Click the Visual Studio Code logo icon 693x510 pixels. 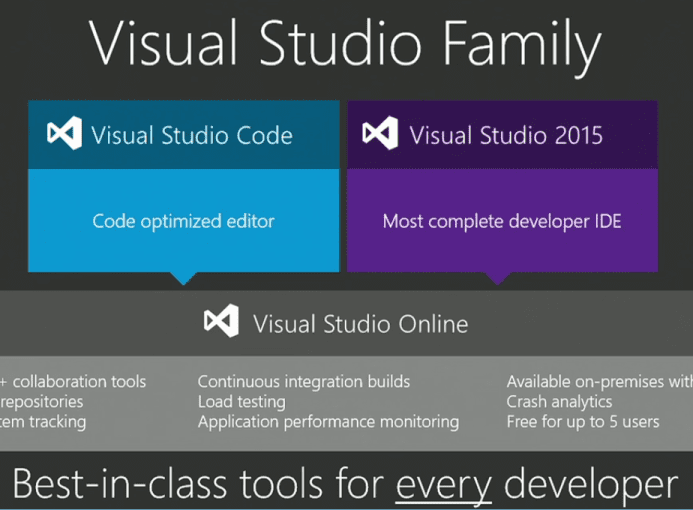(x=65, y=133)
